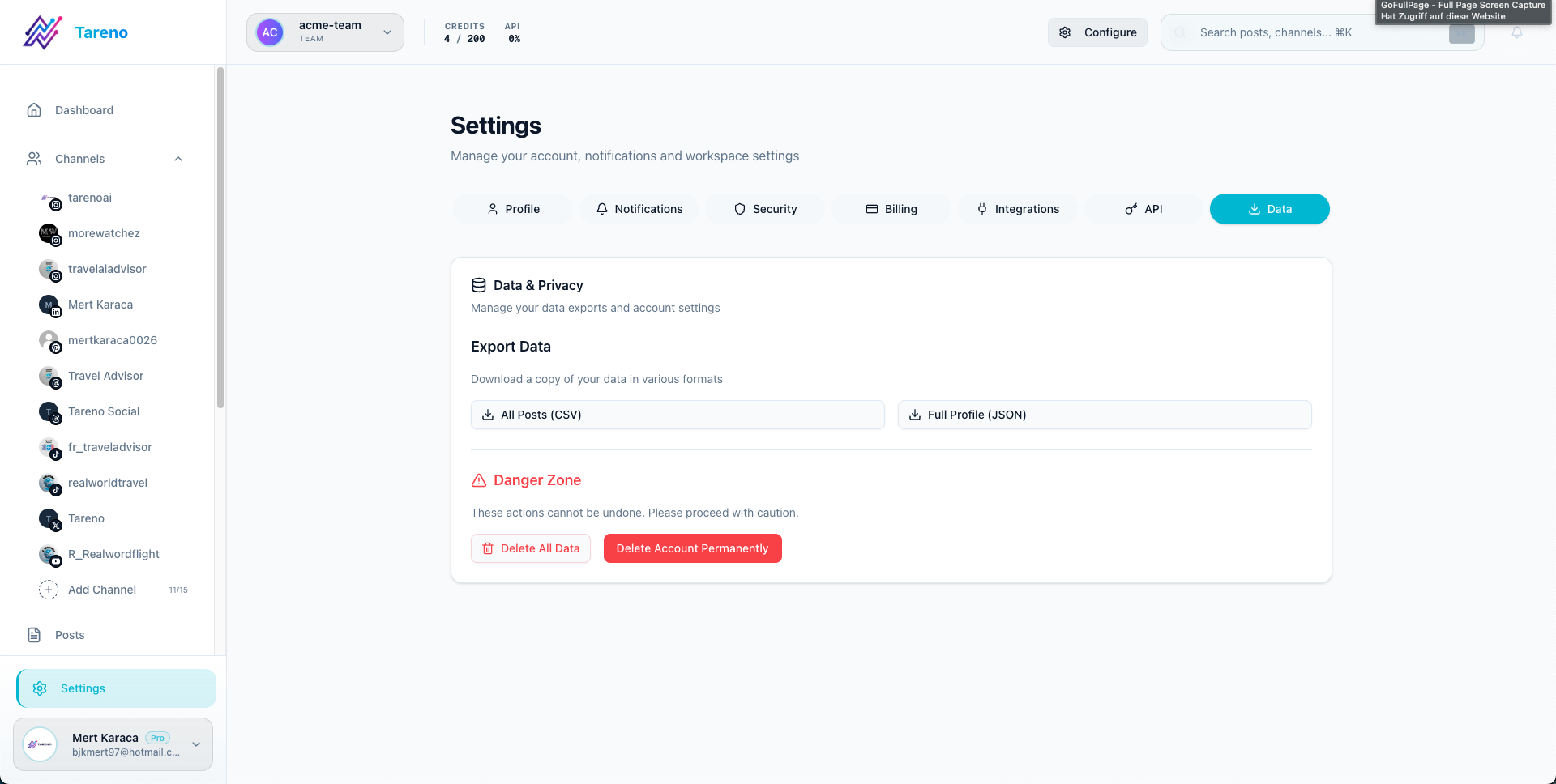Click Delete Account Permanently
This screenshot has width=1556, height=784.
(692, 548)
